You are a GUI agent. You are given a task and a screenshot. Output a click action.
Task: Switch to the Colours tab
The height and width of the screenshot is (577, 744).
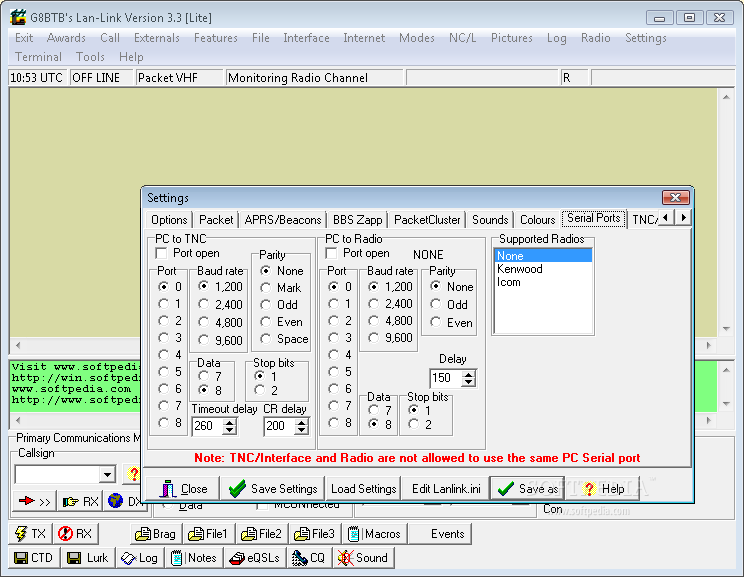[538, 220]
